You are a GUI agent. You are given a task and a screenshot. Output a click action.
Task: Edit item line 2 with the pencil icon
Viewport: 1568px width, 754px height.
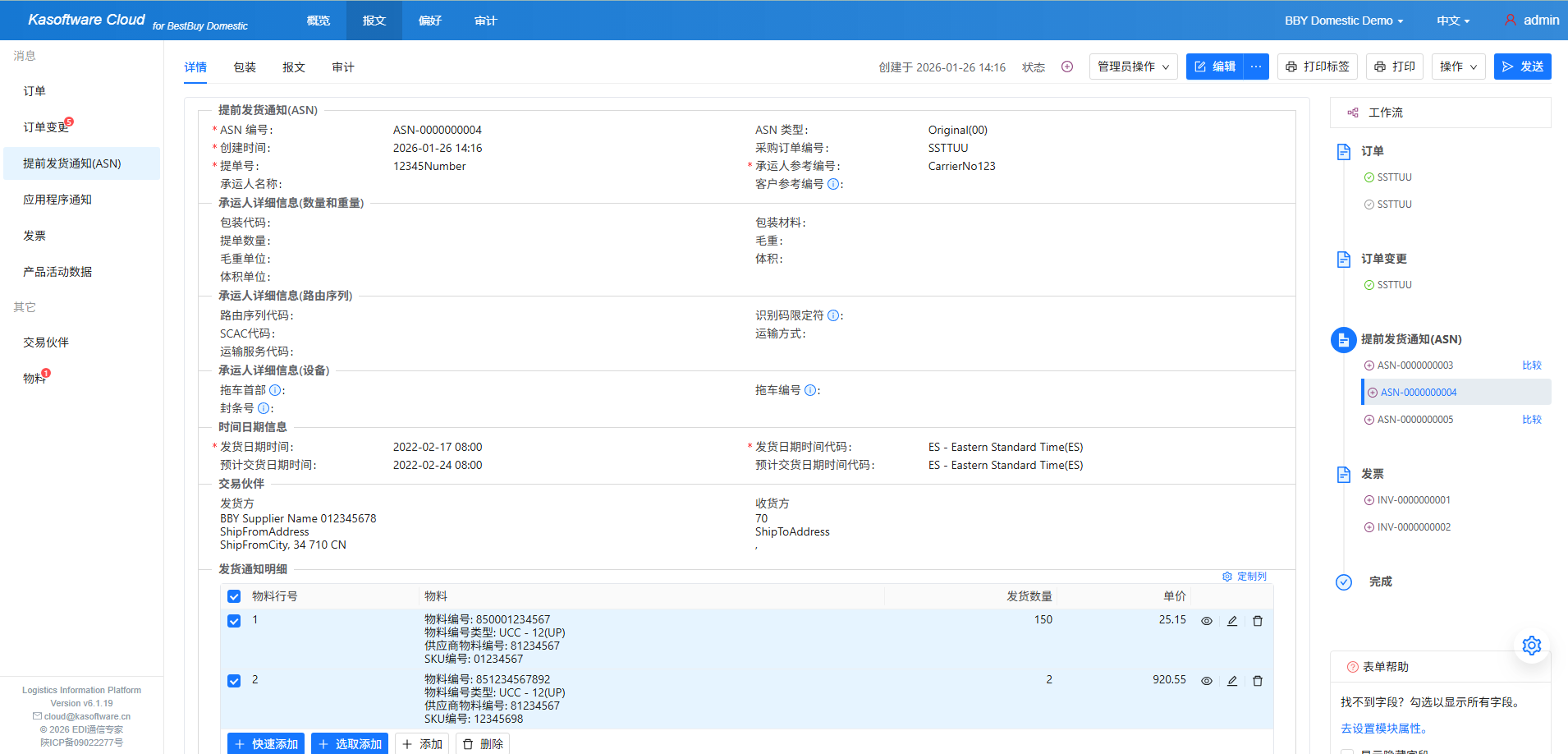(1231, 680)
